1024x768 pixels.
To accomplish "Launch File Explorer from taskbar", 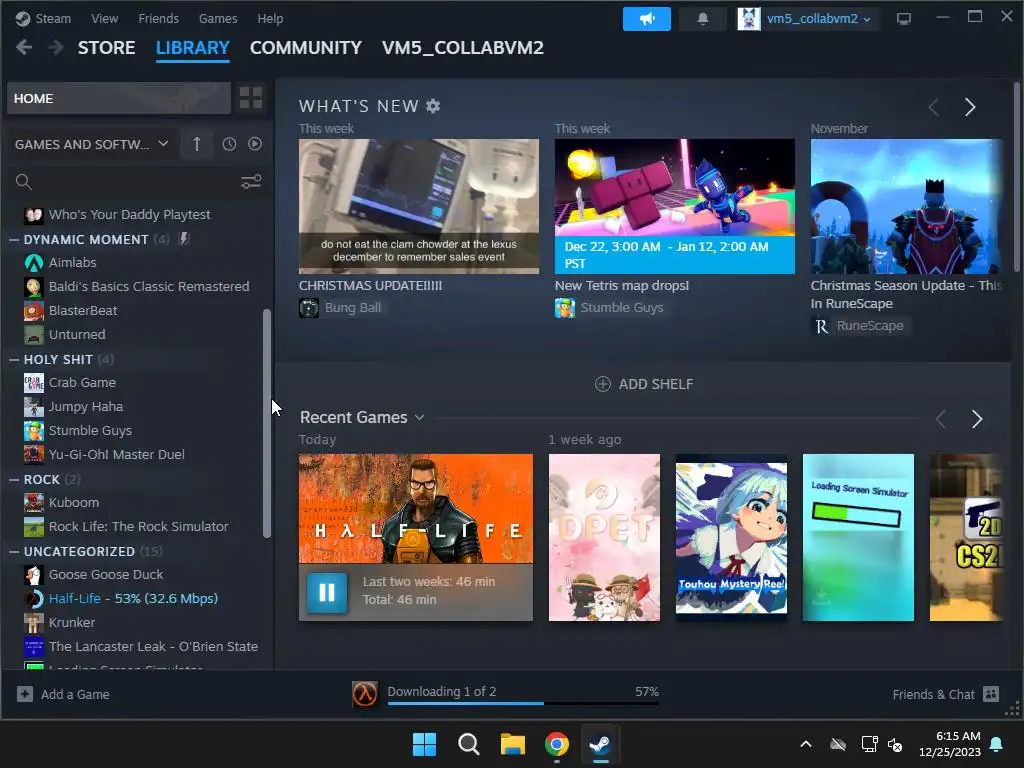I will (513, 744).
